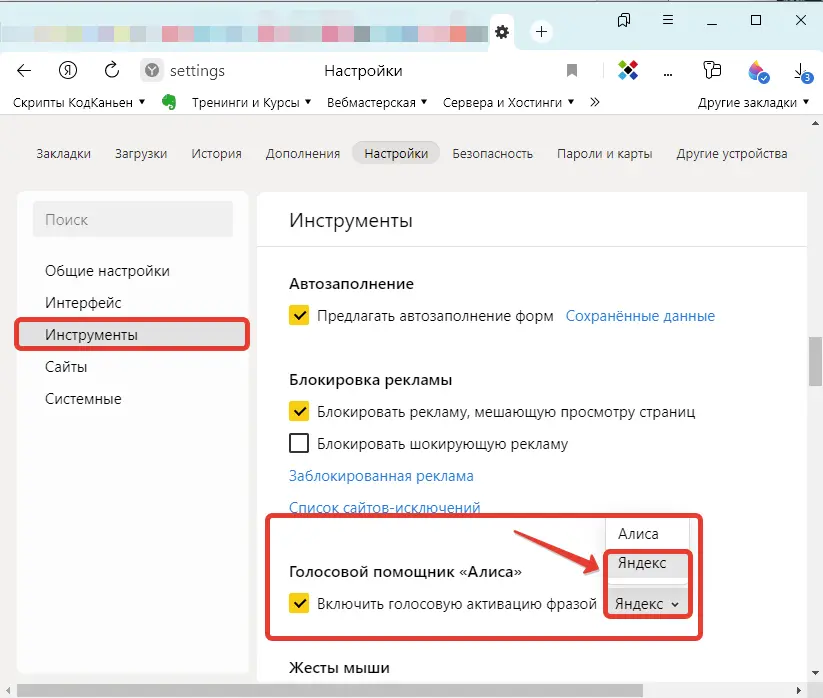Bookmark this page with the flag icon

[x=572, y=71]
